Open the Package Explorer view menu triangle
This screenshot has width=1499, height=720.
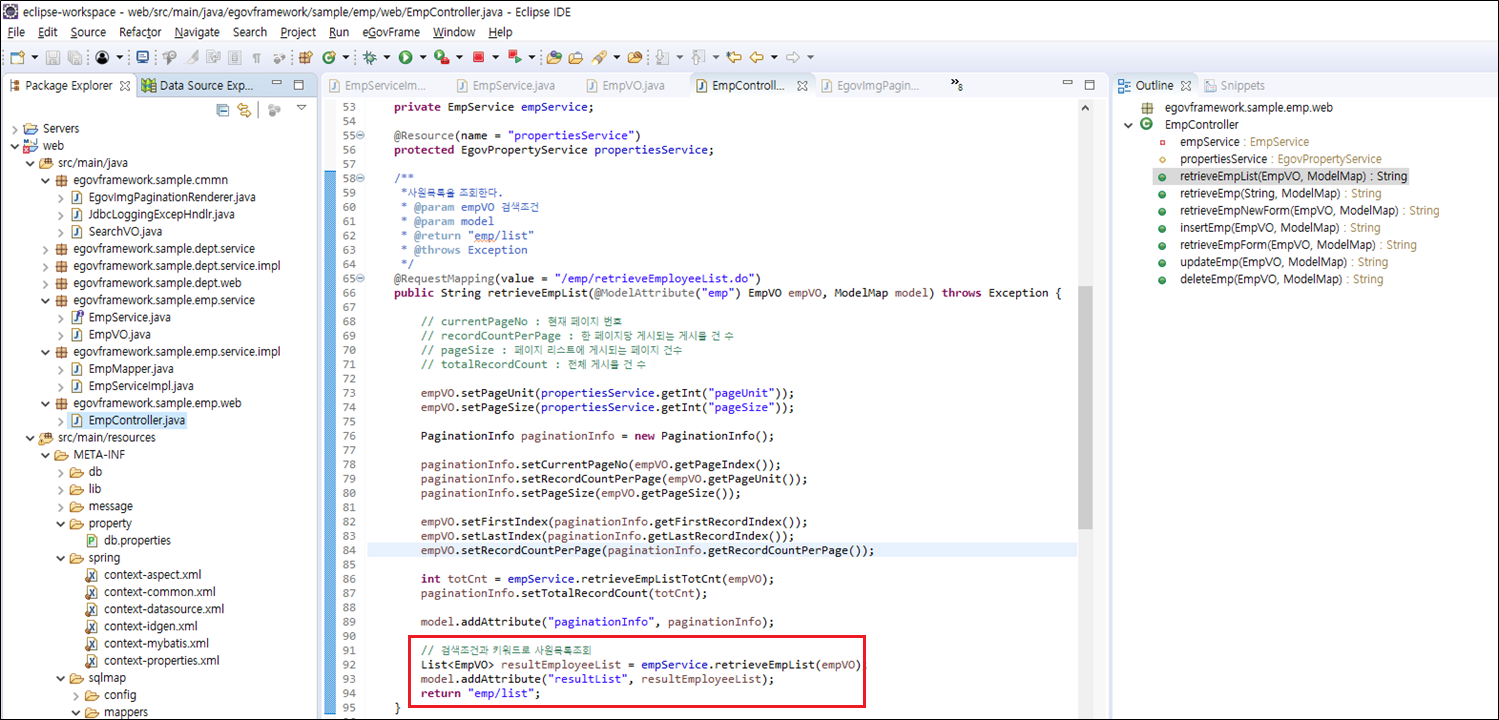pos(301,108)
